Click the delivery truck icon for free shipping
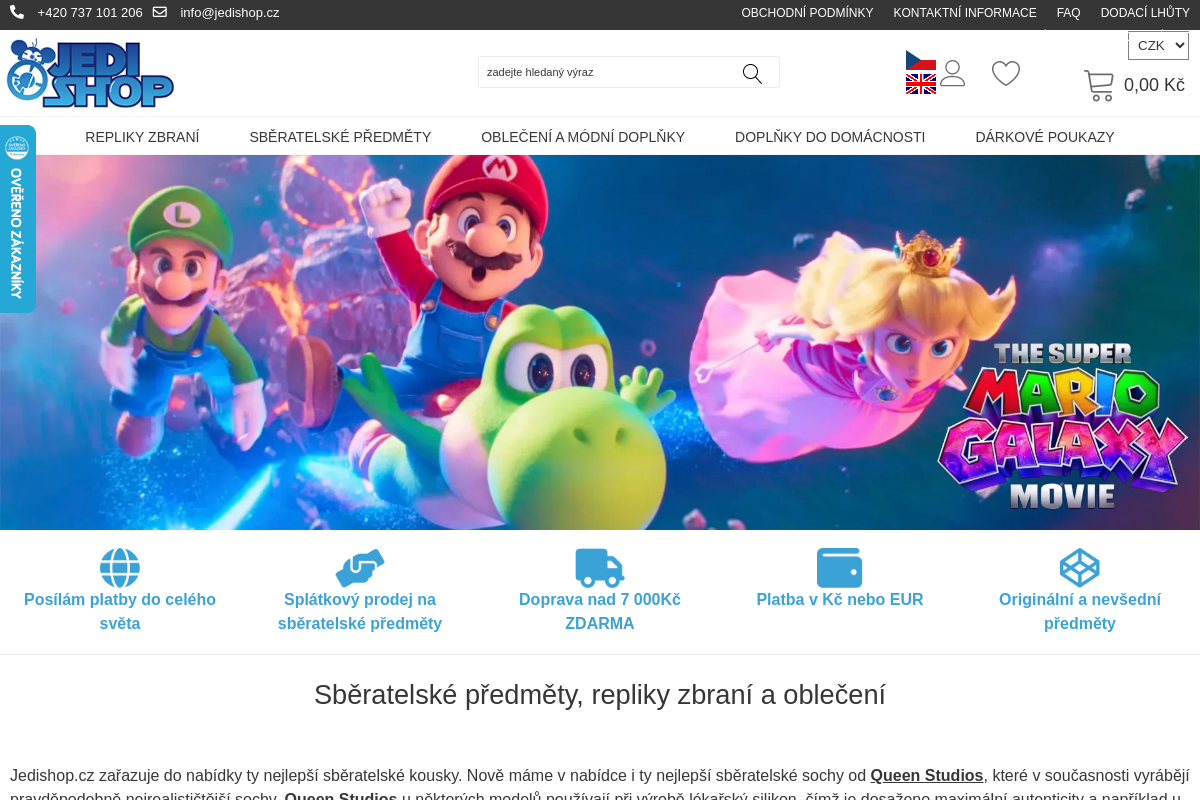 (x=600, y=567)
